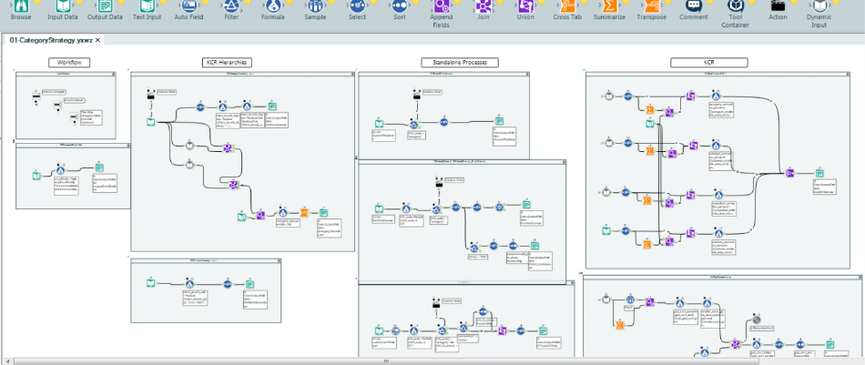Pick the Input Data tool
Screen dimensions: 865x365
coord(62,7)
